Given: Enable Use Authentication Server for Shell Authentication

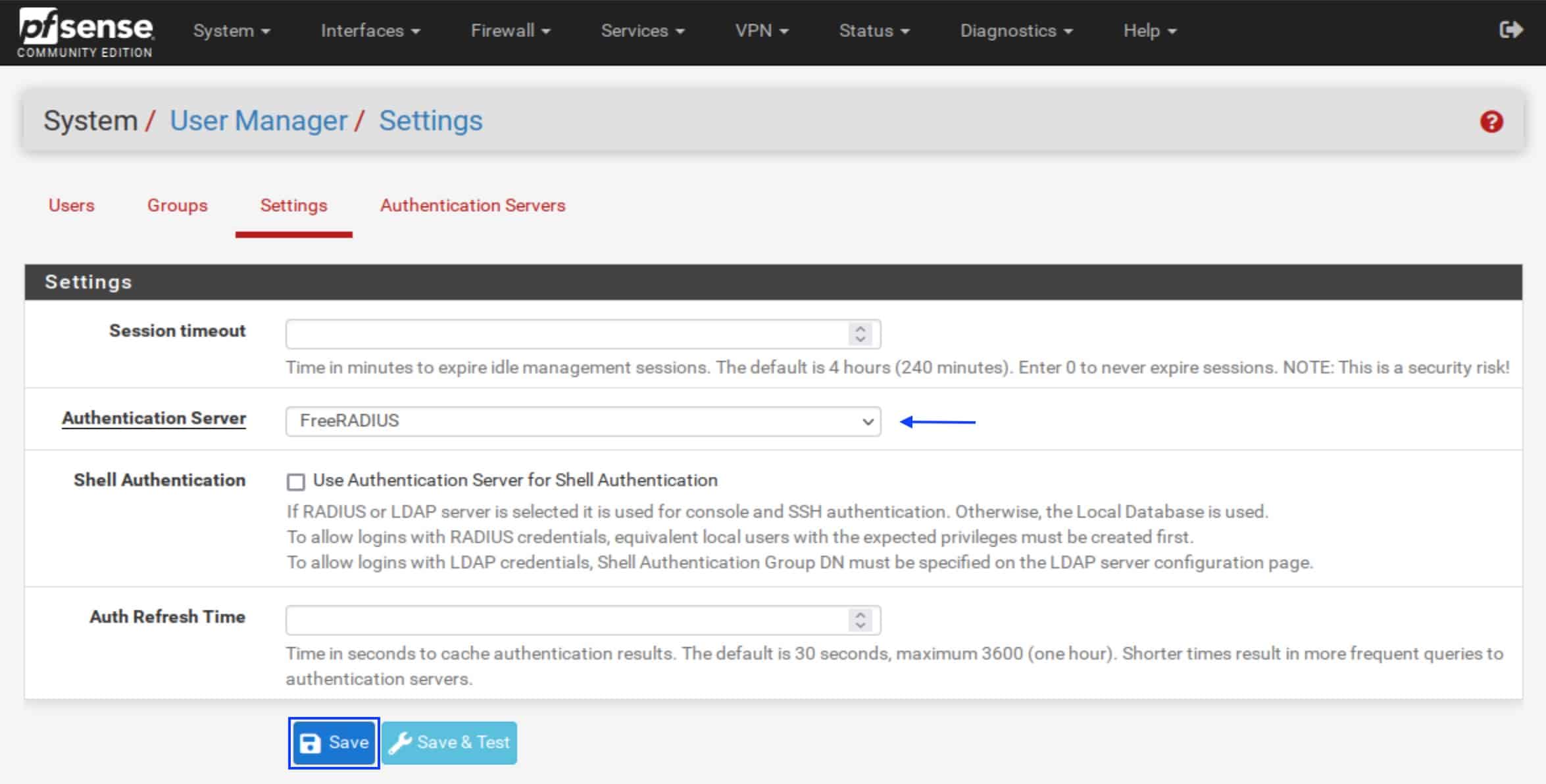Looking at the screenshot, I should click(x=296, y=482).
